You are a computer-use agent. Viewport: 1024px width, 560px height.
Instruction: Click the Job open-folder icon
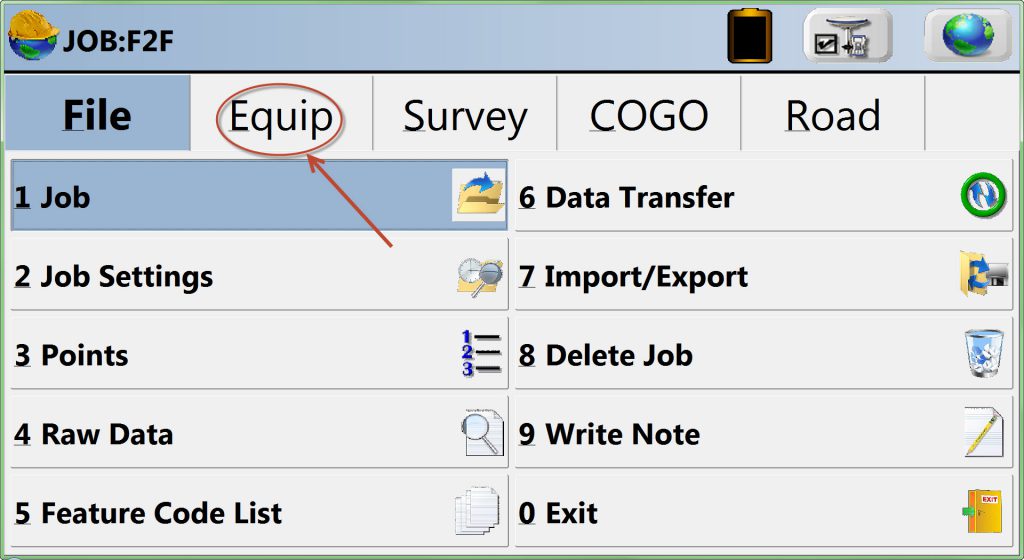(479, 194)
